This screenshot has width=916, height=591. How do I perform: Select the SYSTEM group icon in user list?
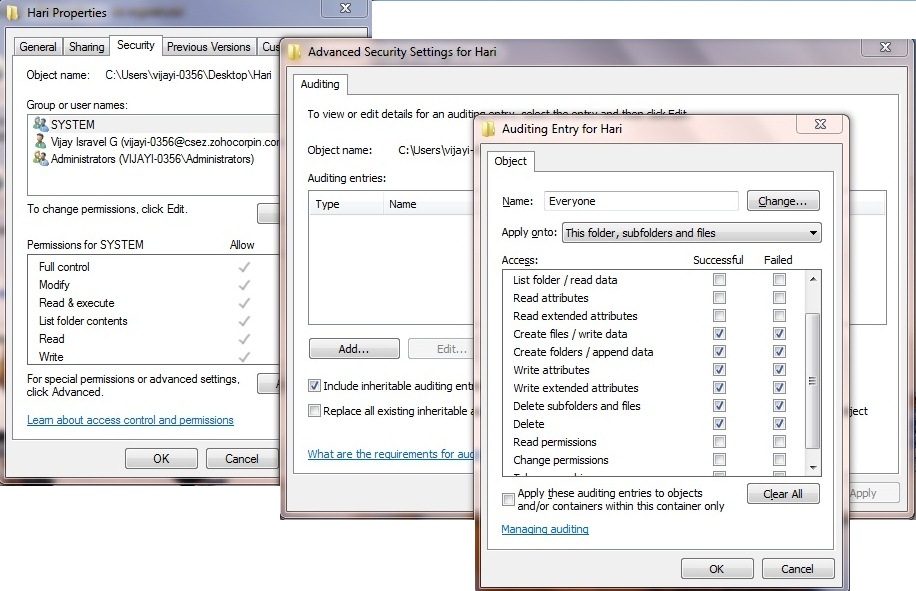pyautogui.click(x=40, y=124)
